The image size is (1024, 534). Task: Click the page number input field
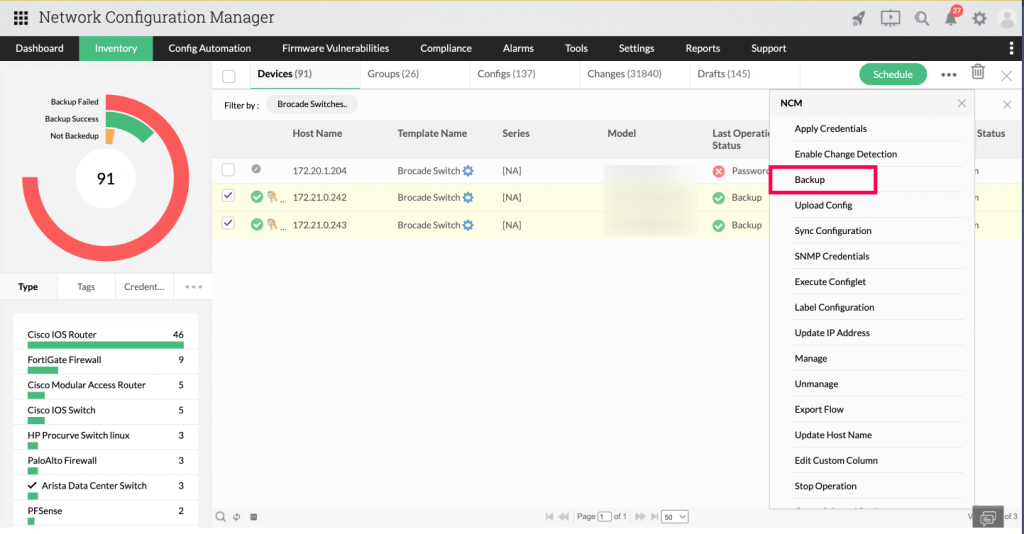604,516
